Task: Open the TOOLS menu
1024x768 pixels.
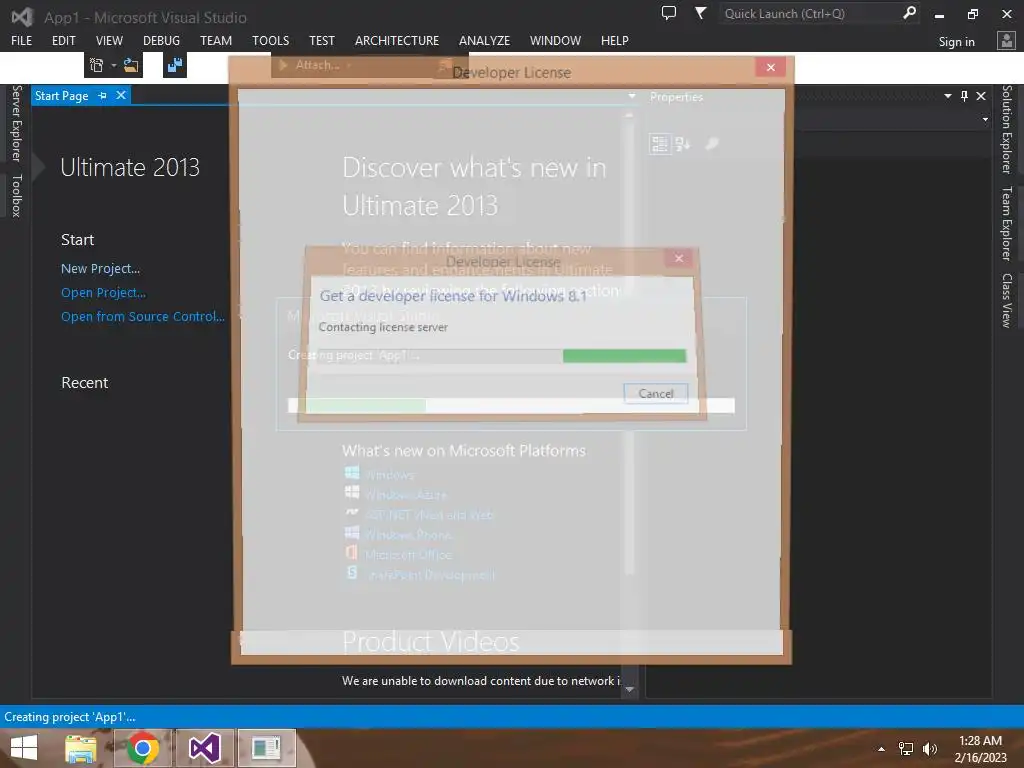Action: [270, 40]
